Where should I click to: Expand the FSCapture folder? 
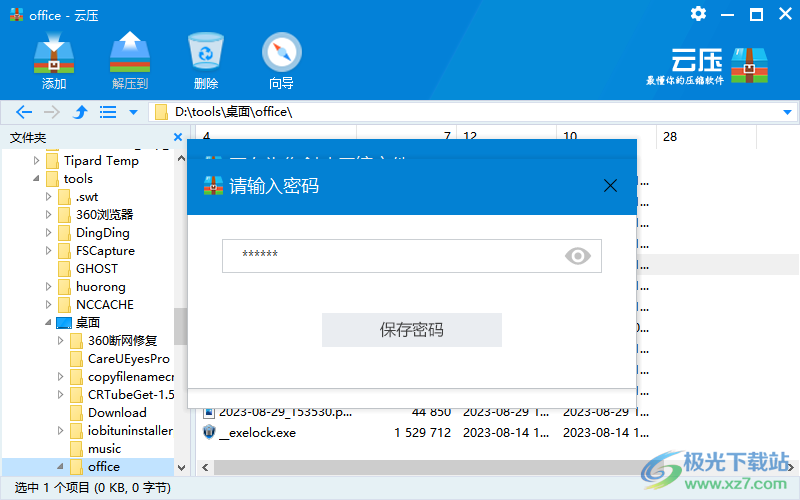pos(48,251)
